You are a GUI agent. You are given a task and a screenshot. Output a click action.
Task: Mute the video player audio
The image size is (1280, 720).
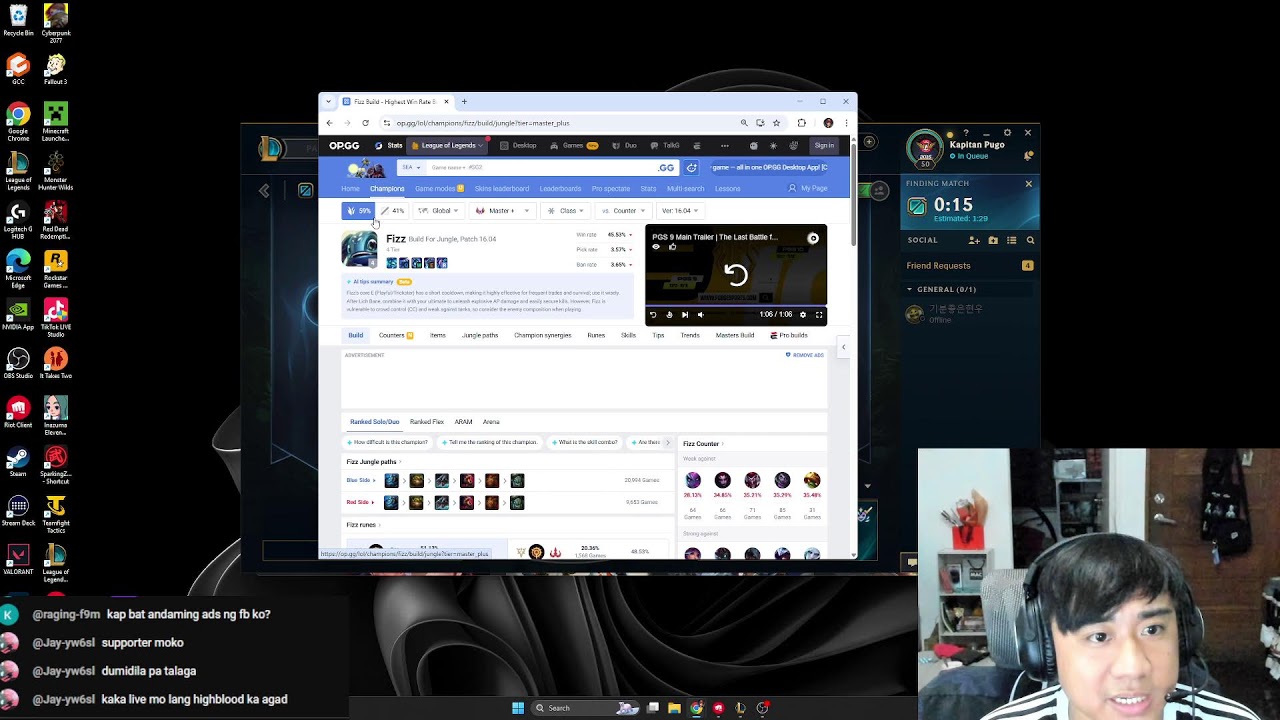700,315
